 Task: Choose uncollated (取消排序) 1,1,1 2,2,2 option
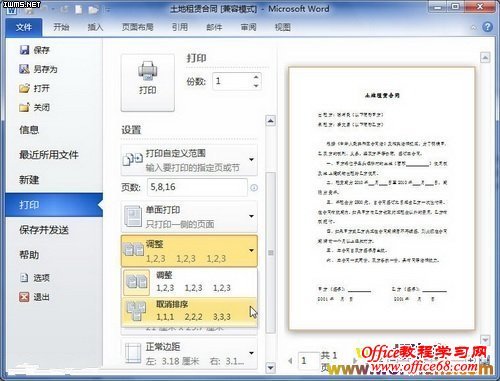click(189, 311)
